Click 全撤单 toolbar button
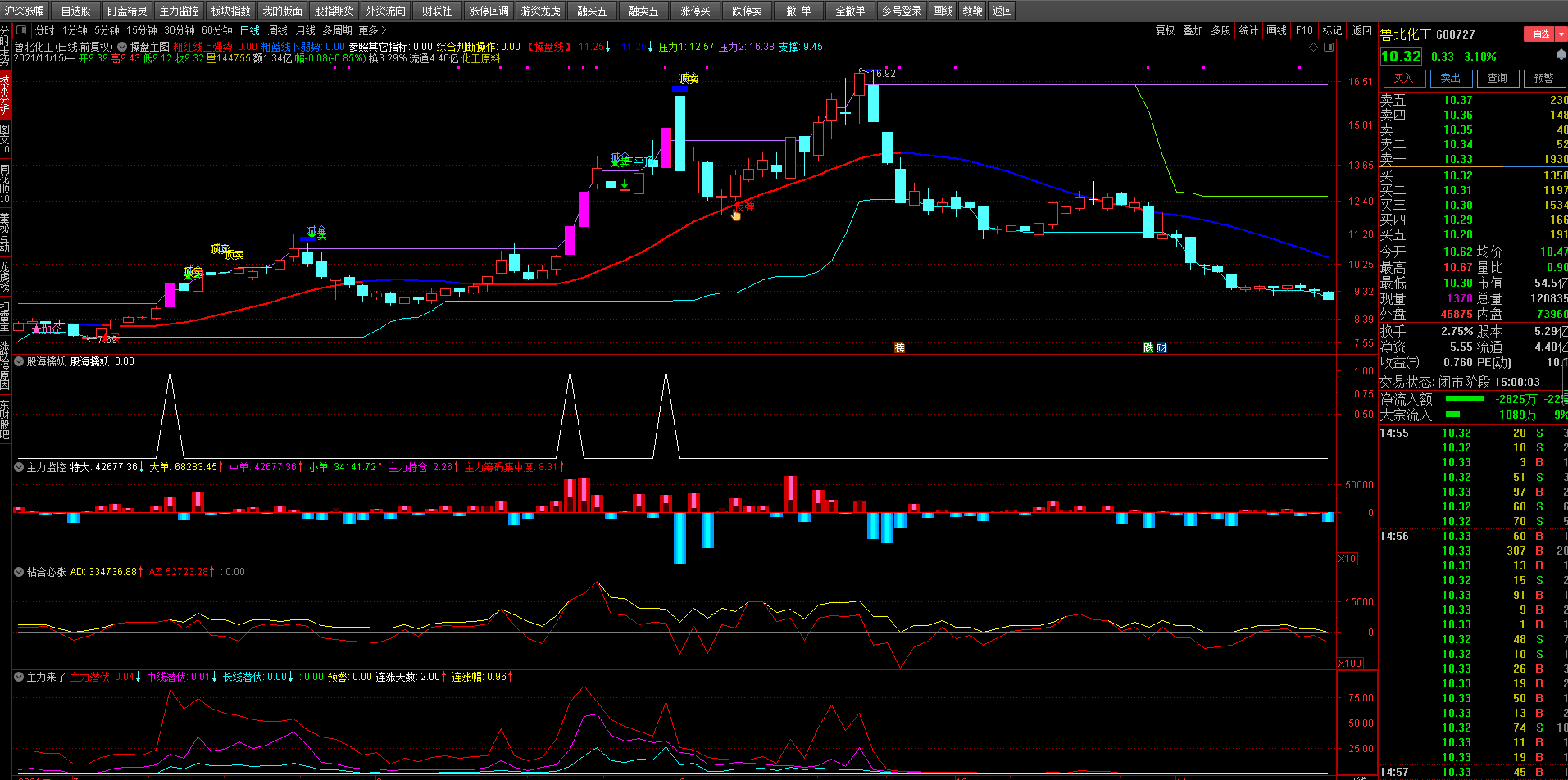Image resolution: width=1568 pixels, height=780 pixels. click(850, 11)
